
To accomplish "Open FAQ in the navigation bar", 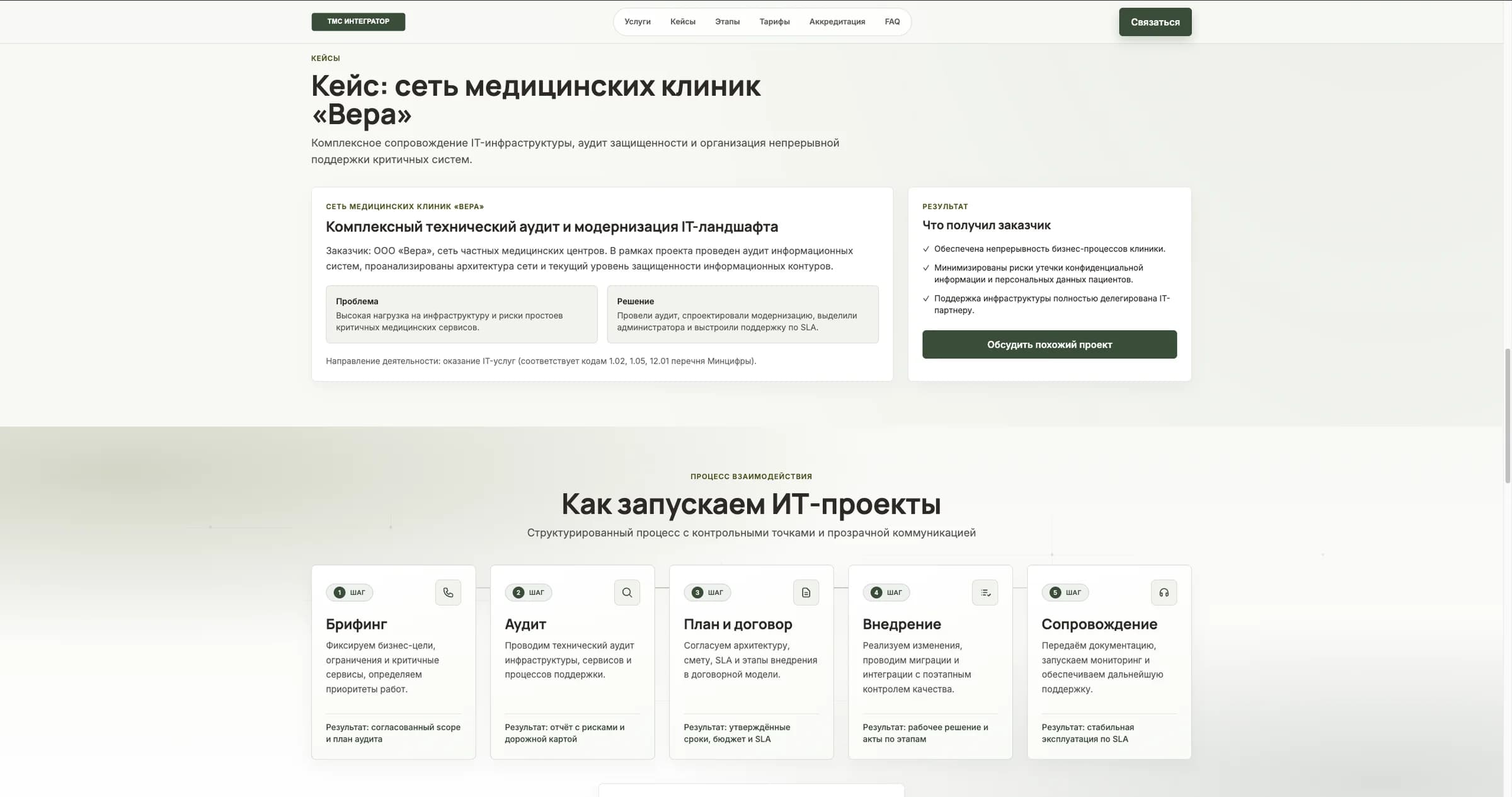I will point(892,21).
